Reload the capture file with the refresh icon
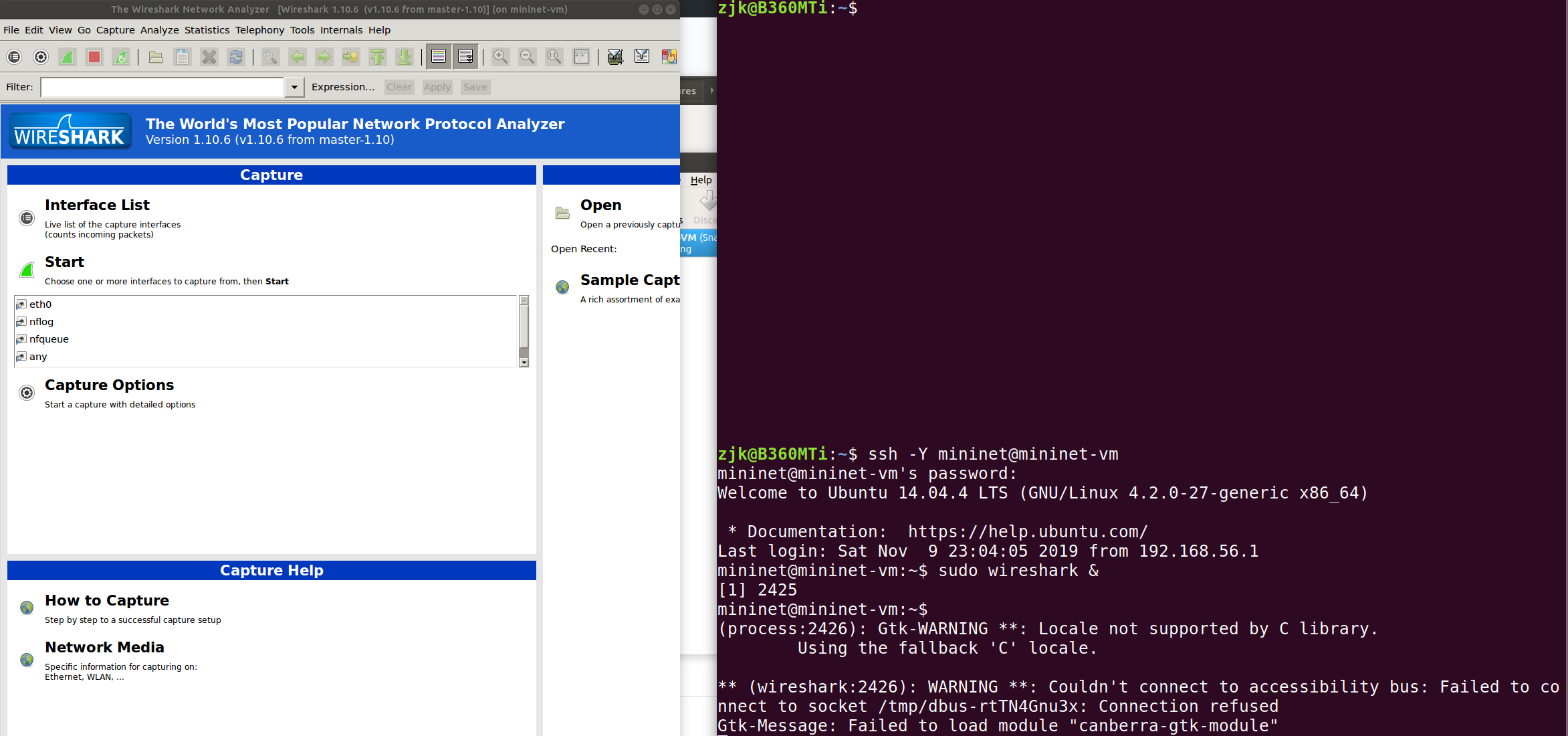This screenshot has height=736, width=1568. [235, 57]
